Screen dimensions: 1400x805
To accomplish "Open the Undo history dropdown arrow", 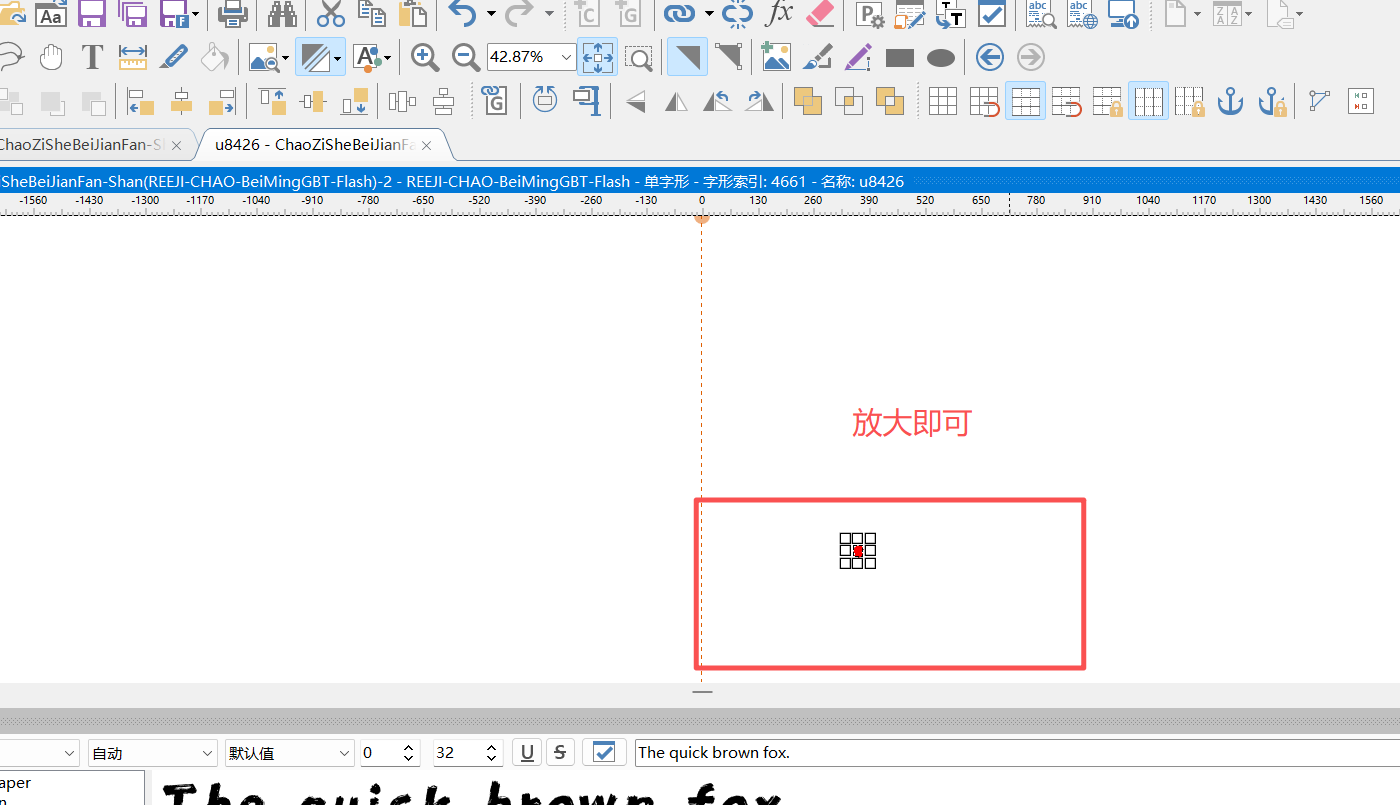I will (x=491, y=14).
